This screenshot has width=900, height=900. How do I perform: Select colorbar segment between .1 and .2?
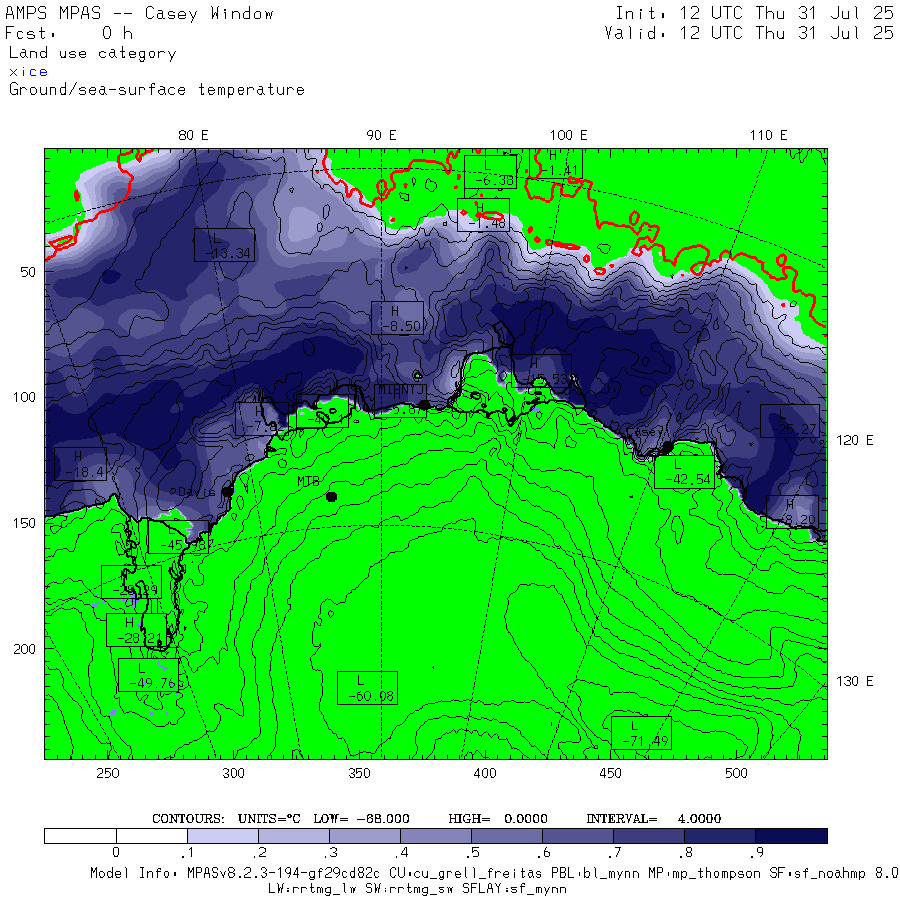(223, 836)
